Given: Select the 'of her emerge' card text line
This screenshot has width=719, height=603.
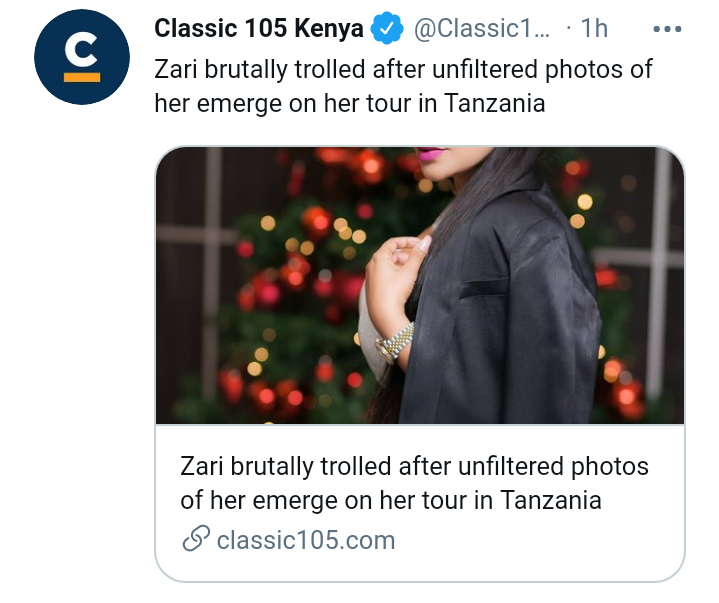Looking at the screenshot, I should pyautogui.click(x=391, y=500).
